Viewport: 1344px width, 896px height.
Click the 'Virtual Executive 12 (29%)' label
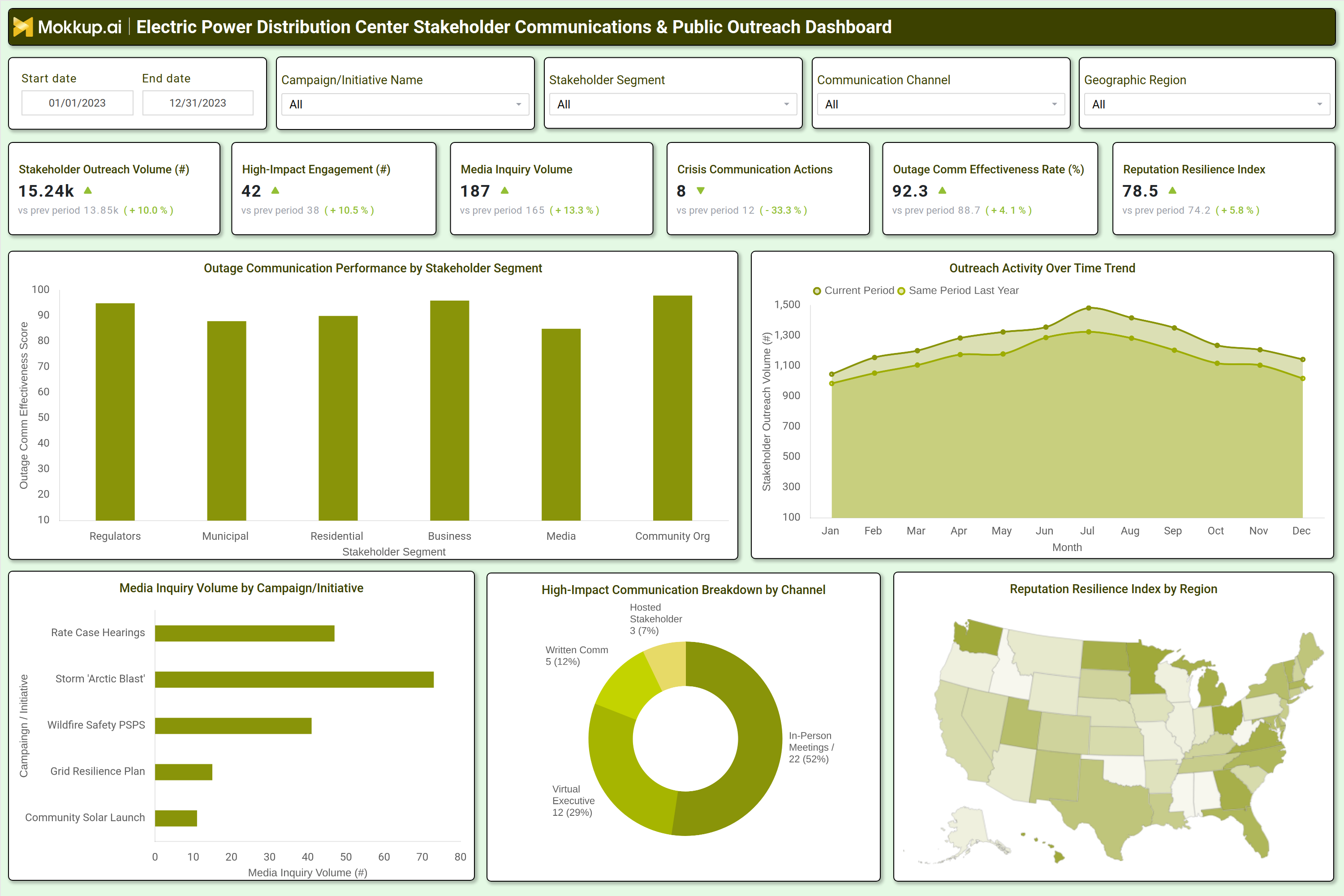tap(573, 801)
